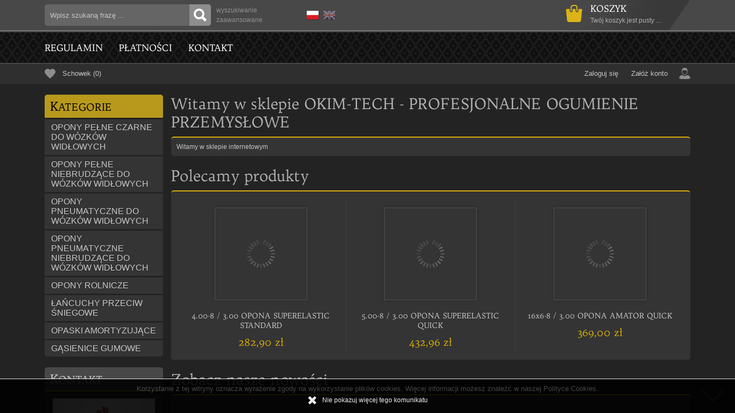Screen dimensions: 735x413
Task: Click the magnifying glass search button
Action: (200, 15)
